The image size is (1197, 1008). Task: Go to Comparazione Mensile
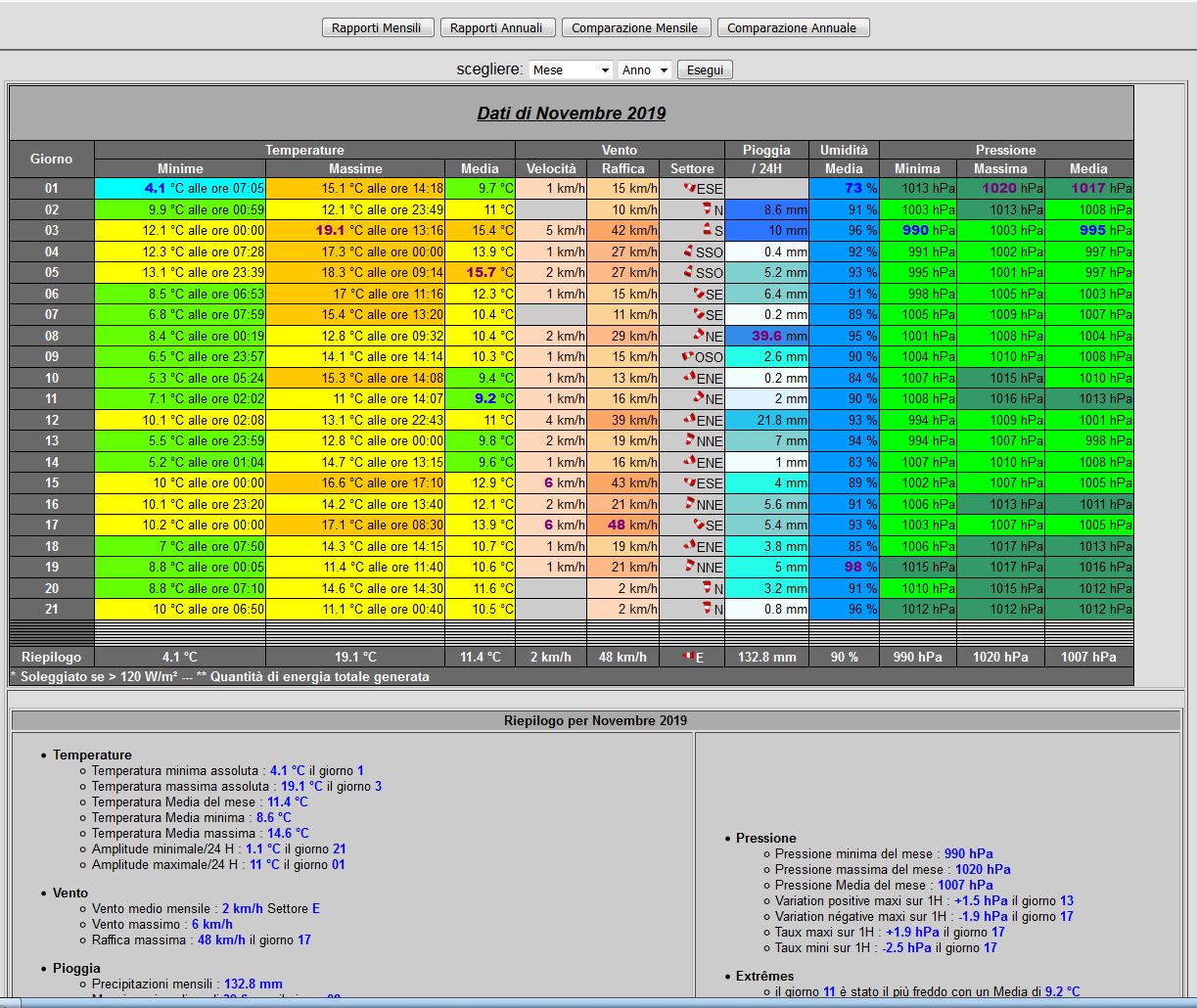[634, 27]
